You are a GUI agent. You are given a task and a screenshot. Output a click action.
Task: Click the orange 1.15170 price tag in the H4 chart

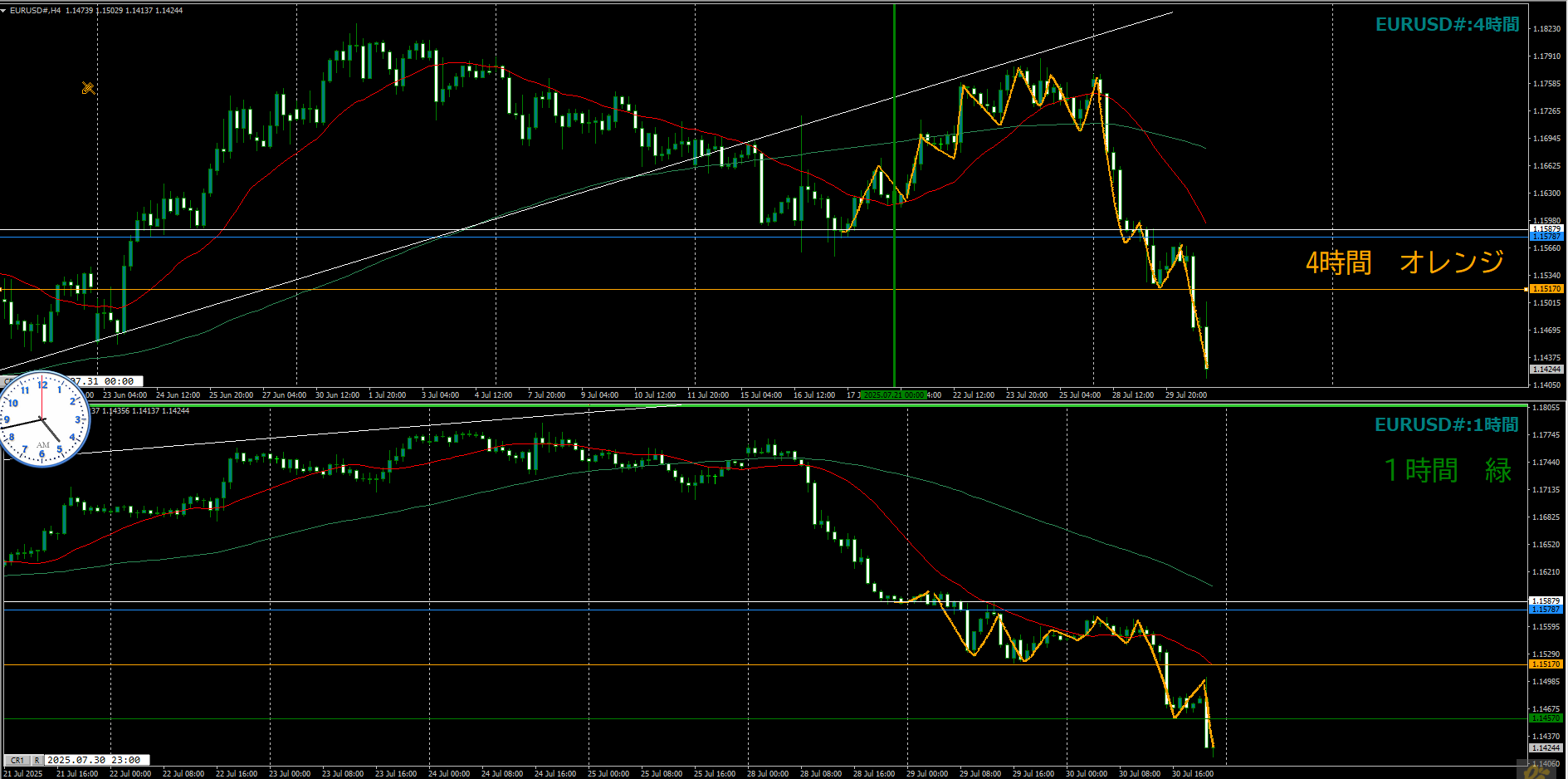(x=1546, y=289)
